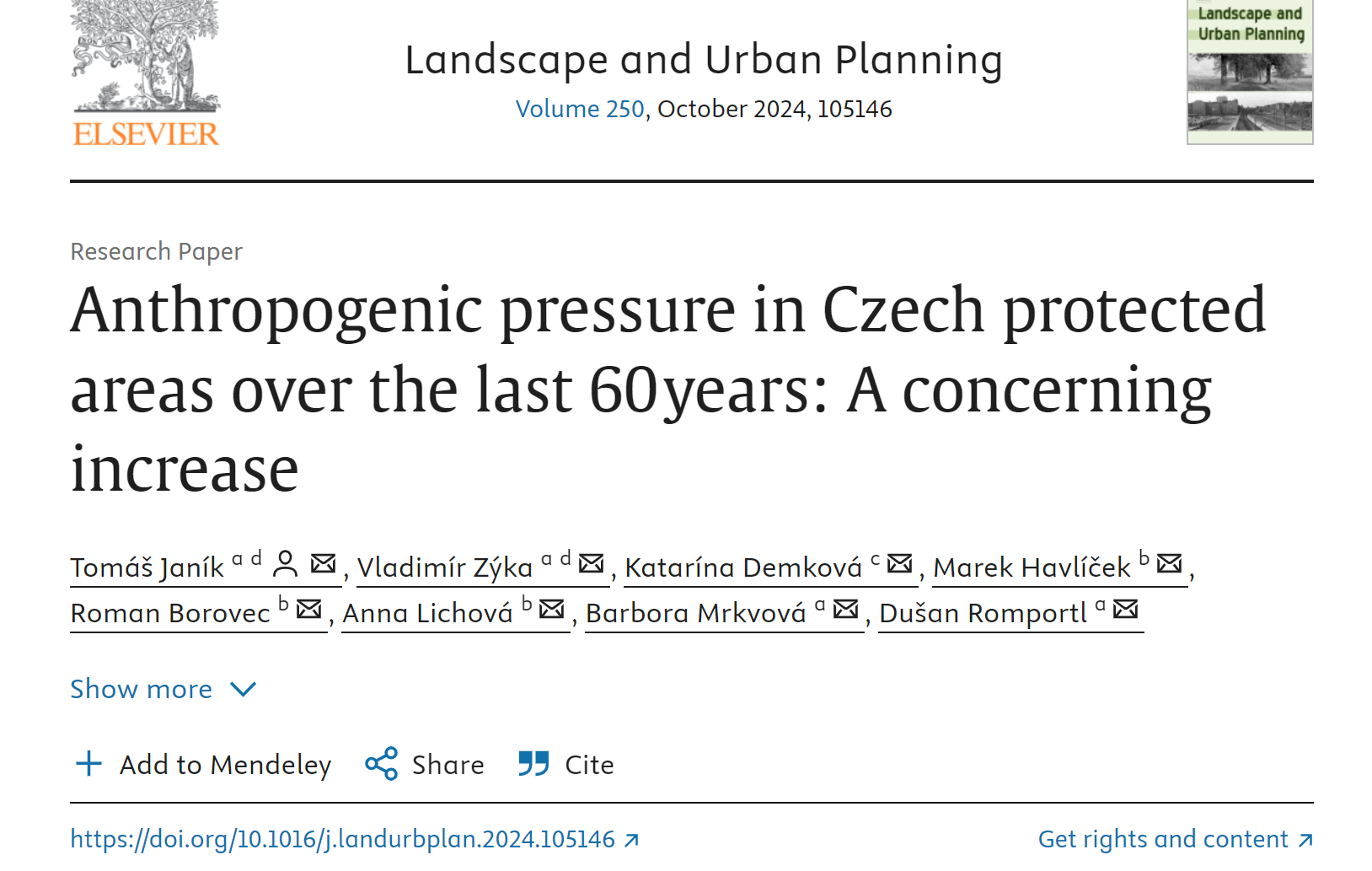1372x871 pixels.
Task: Click the chevron next to Show more
Action: (x=243, y=690)
